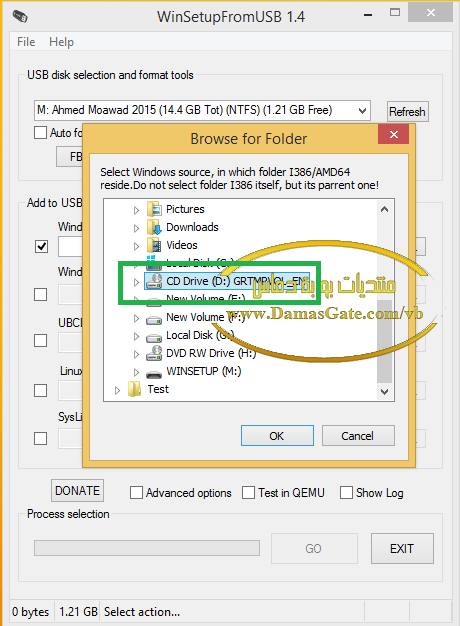This screenshot has width=460, height=626.
Task: Open the USB disk selection dropdown
Action: (x=202, y=110)
